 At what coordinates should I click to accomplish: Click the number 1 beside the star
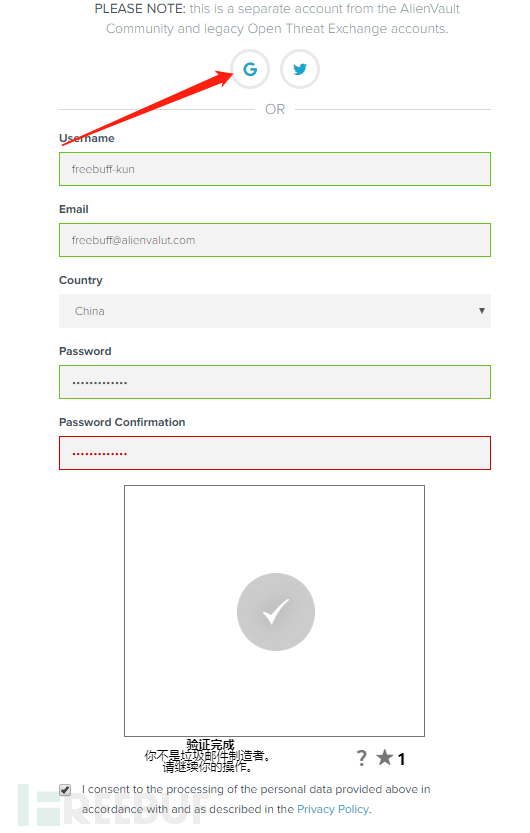[401, 759]
